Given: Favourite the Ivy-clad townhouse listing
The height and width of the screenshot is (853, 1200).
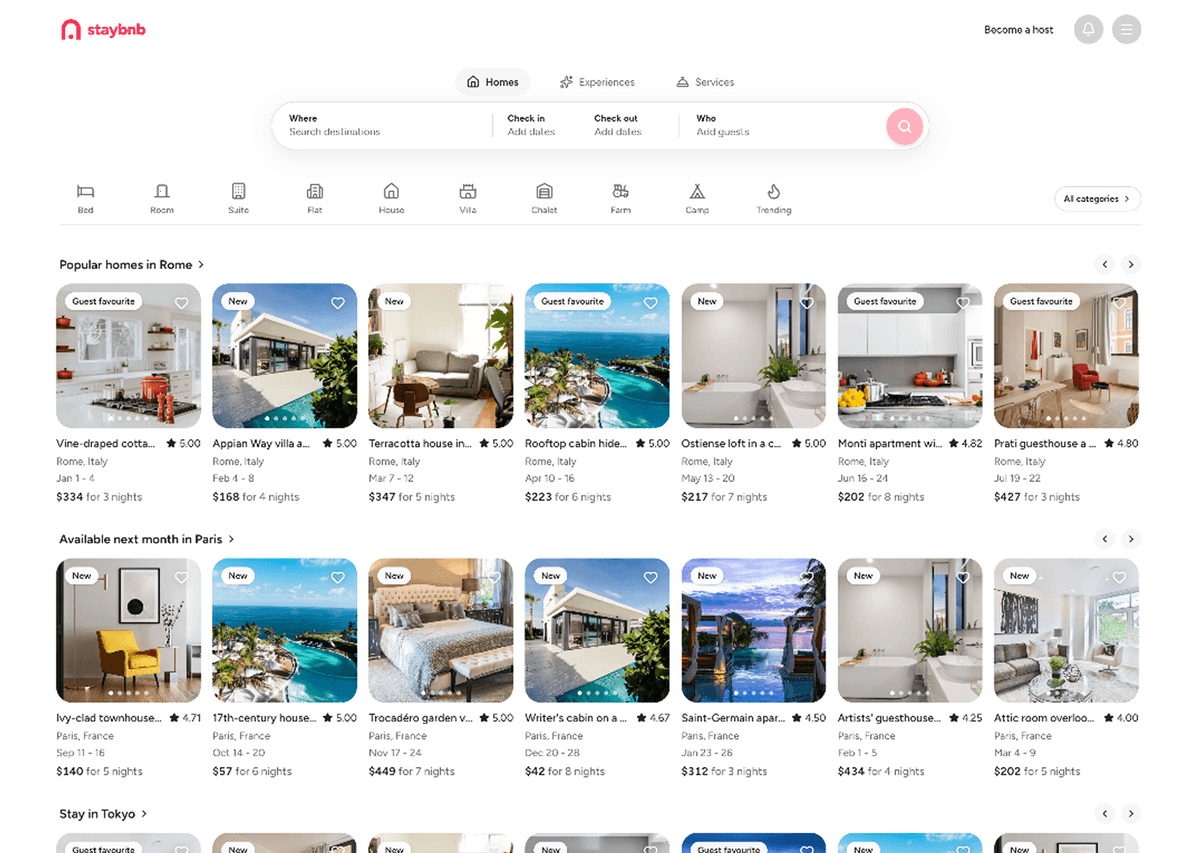Looking at the screenshot, I should [181, 577].
